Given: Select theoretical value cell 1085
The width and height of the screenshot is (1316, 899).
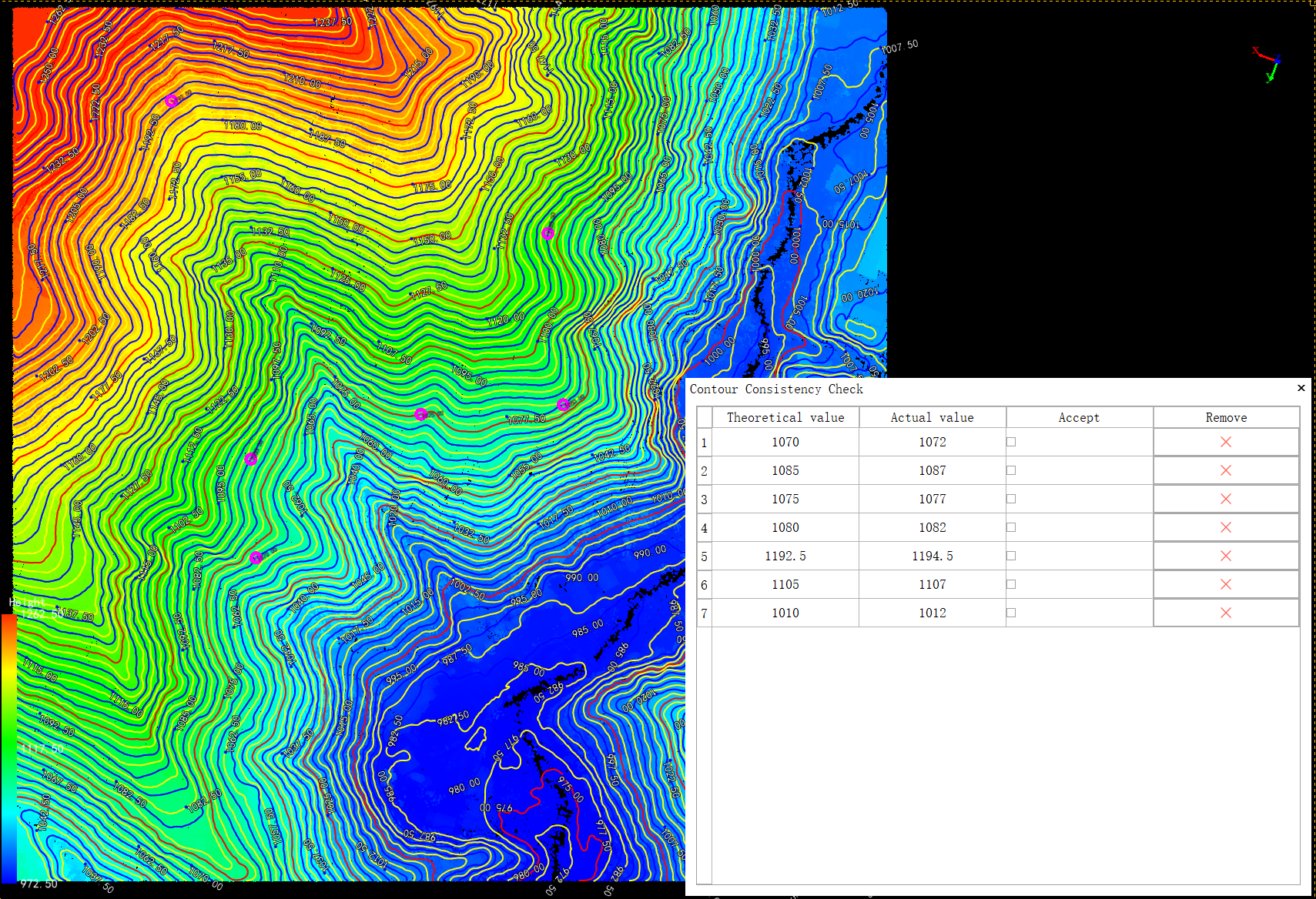Looking at the screenshot, I should (785, 470).
